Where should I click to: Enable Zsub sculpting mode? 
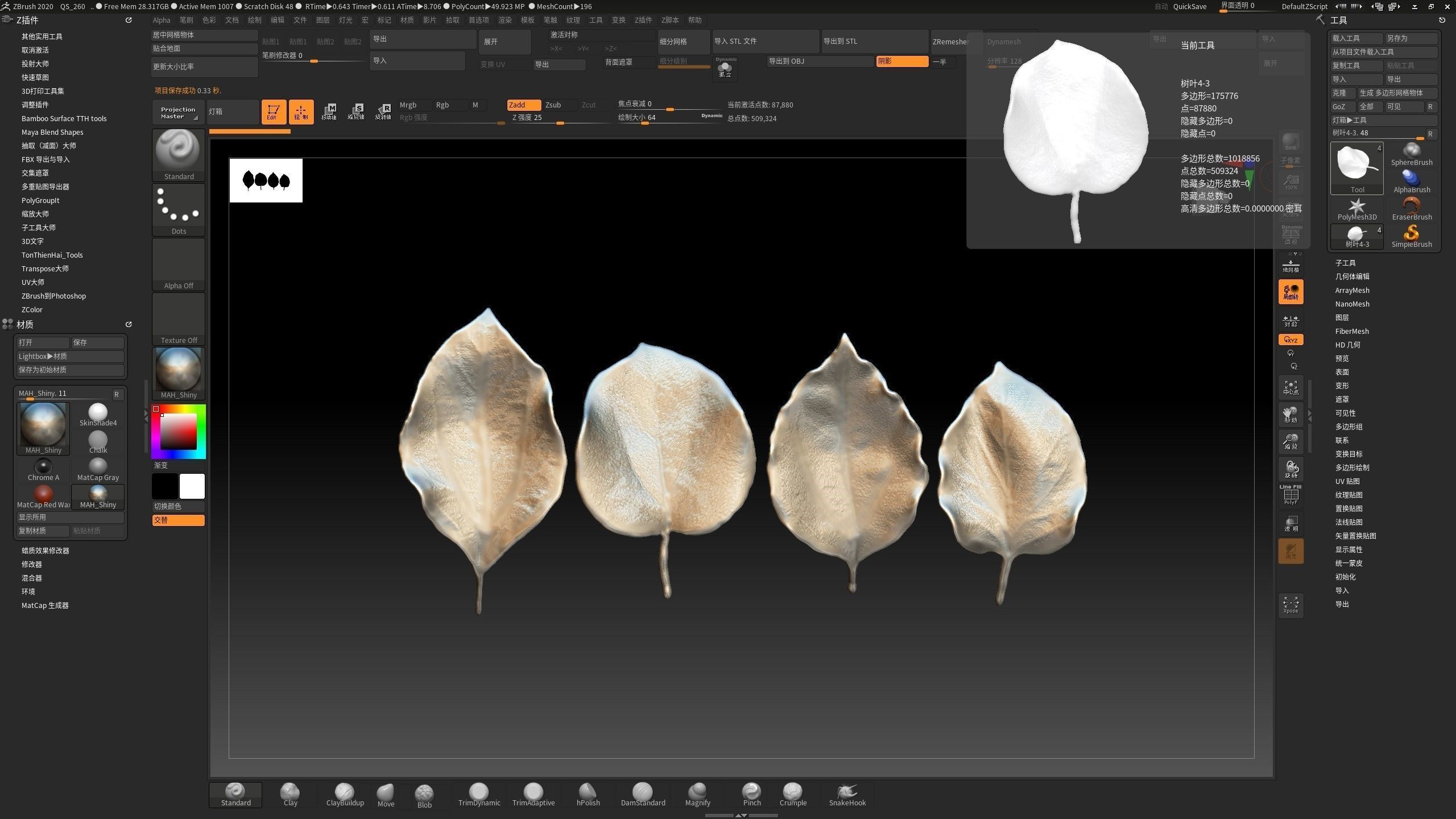click(x=553, y=105)
